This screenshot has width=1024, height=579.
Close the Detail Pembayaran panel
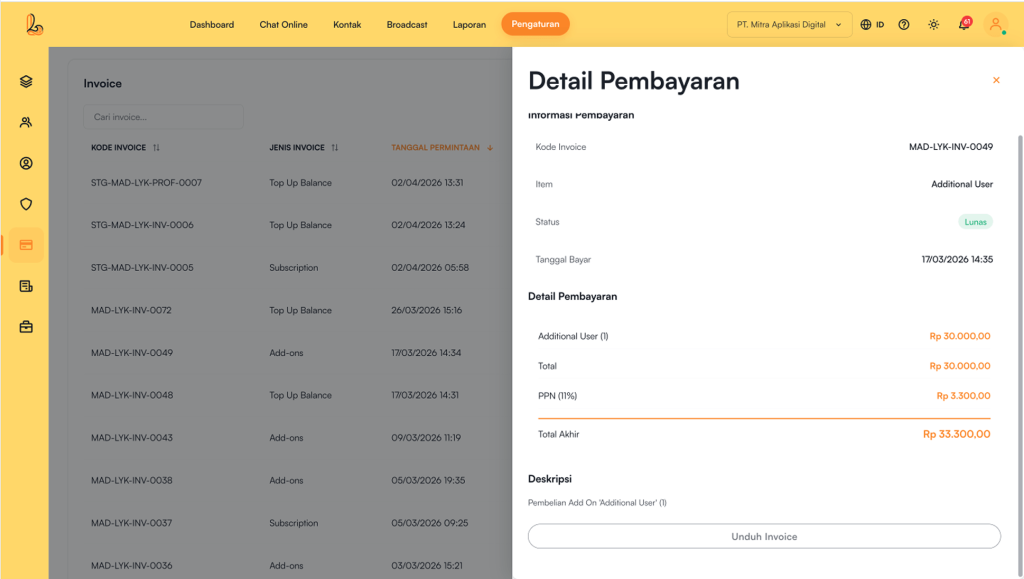click(996, 80)
